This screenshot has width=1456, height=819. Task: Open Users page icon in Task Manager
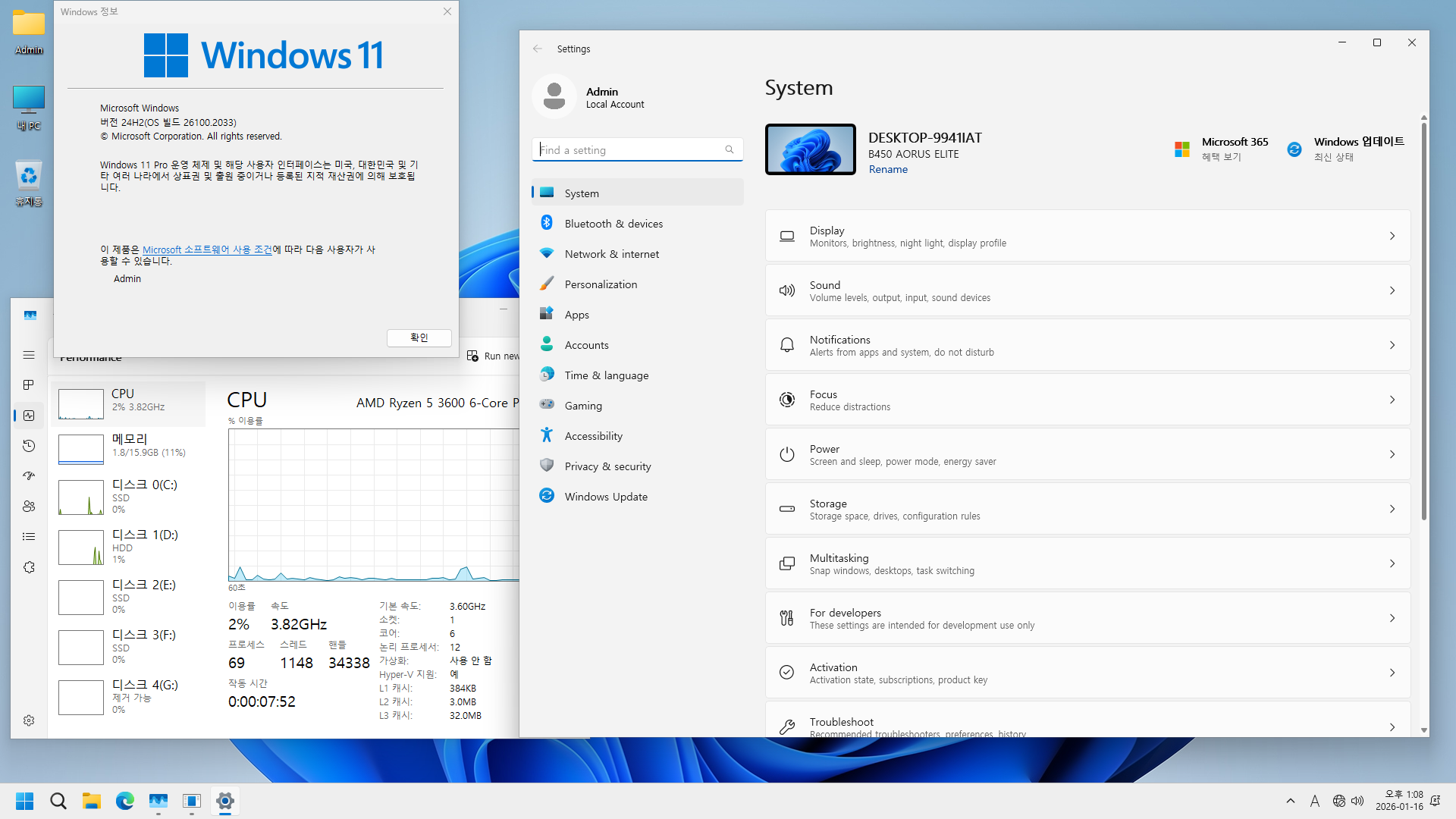click(29, 507)
